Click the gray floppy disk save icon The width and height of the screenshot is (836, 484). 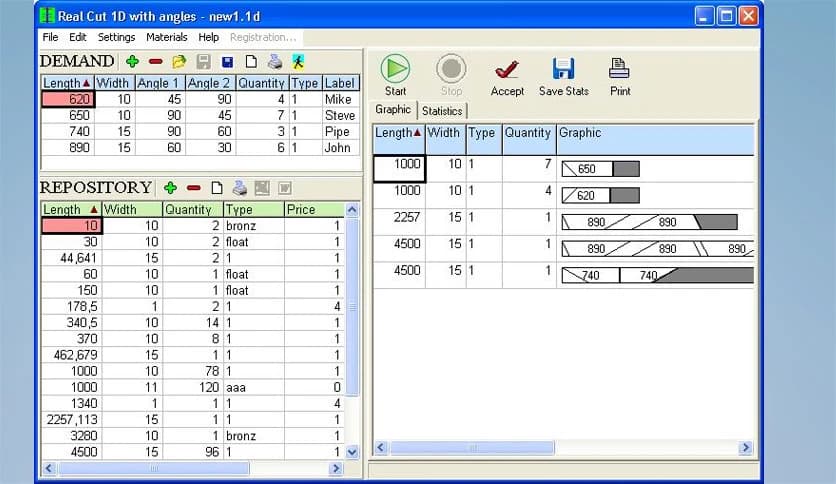203,62
